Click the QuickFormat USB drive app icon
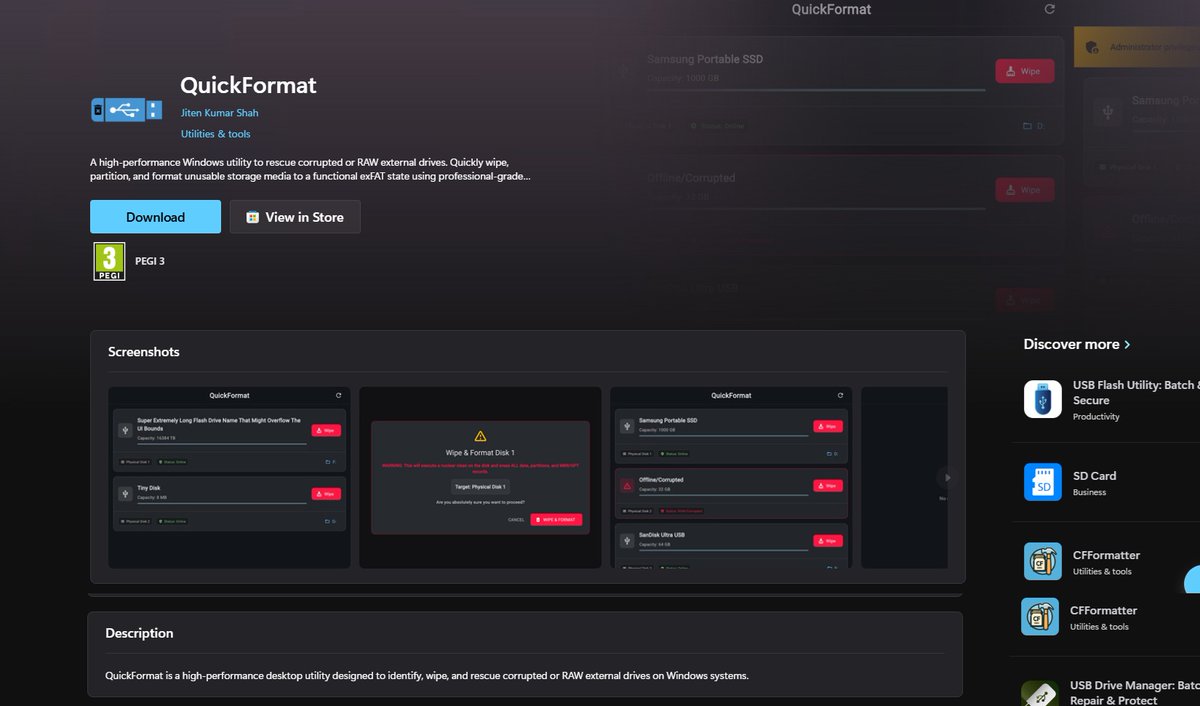 [x=126, y=110]
